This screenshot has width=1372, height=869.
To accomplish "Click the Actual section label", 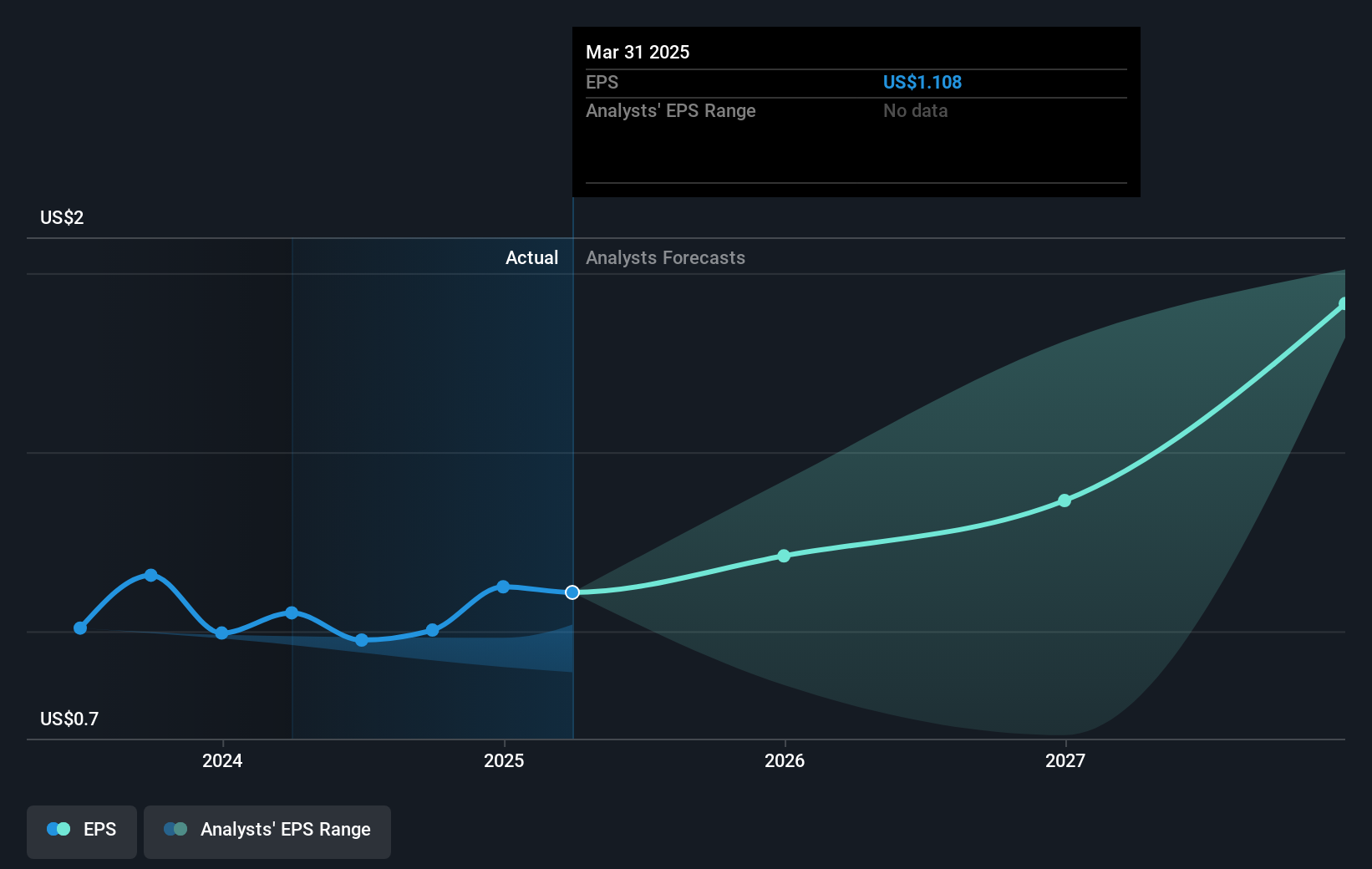I will pos(531,257).
